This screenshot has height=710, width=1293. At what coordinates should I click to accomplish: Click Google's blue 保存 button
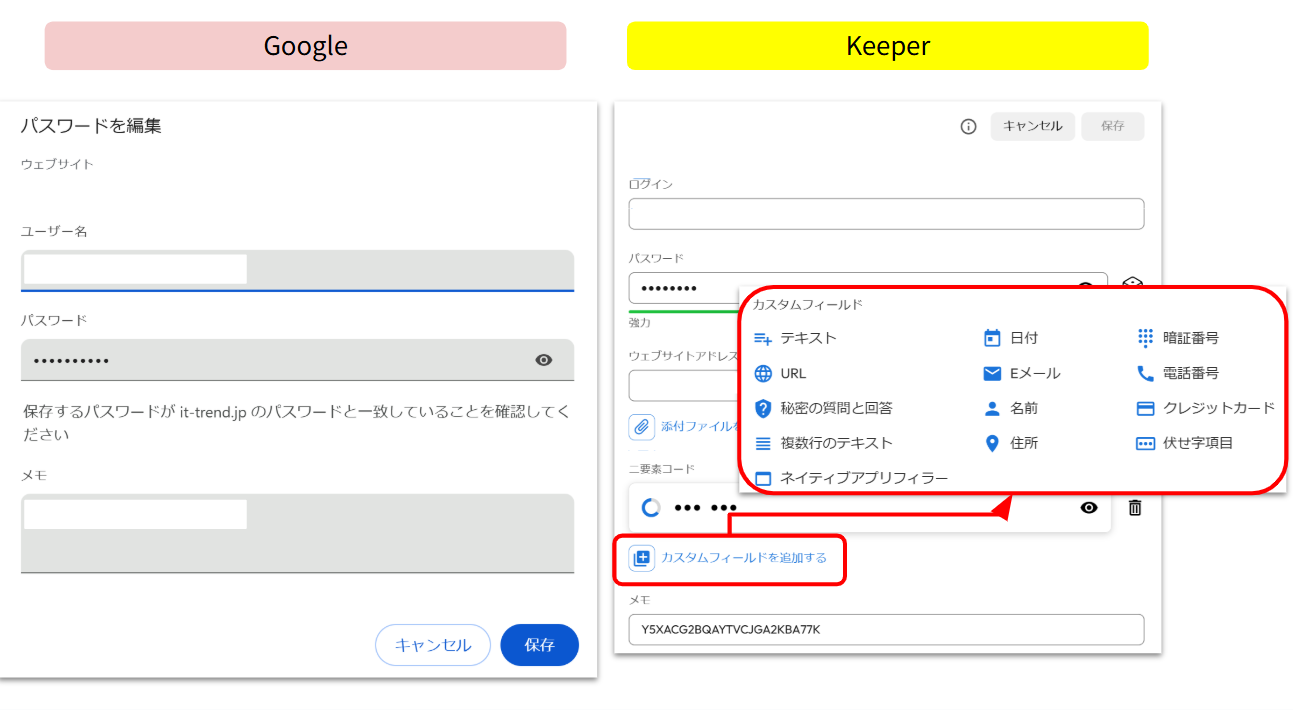click(539, 645)
